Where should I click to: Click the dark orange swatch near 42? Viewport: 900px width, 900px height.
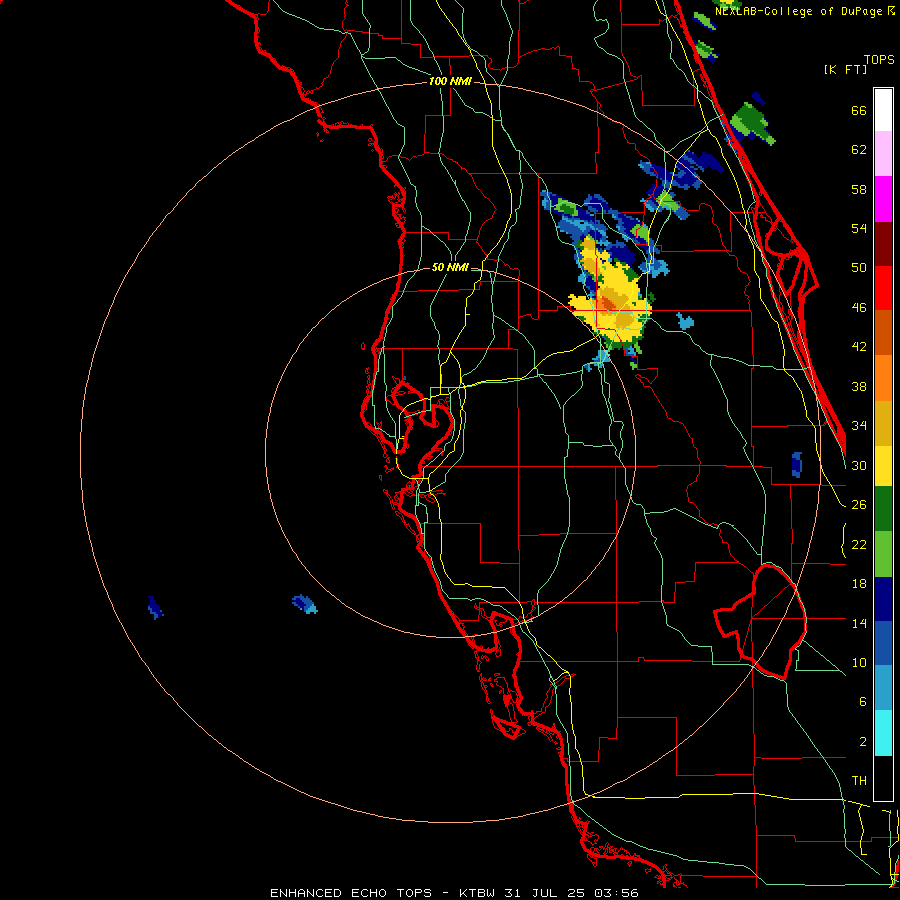(883, 333)
